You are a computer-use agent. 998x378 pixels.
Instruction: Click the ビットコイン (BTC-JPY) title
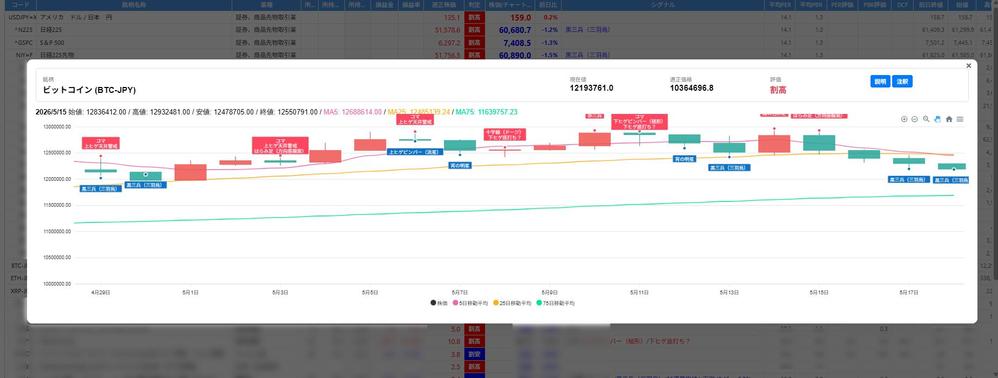[x=89, y=90]
